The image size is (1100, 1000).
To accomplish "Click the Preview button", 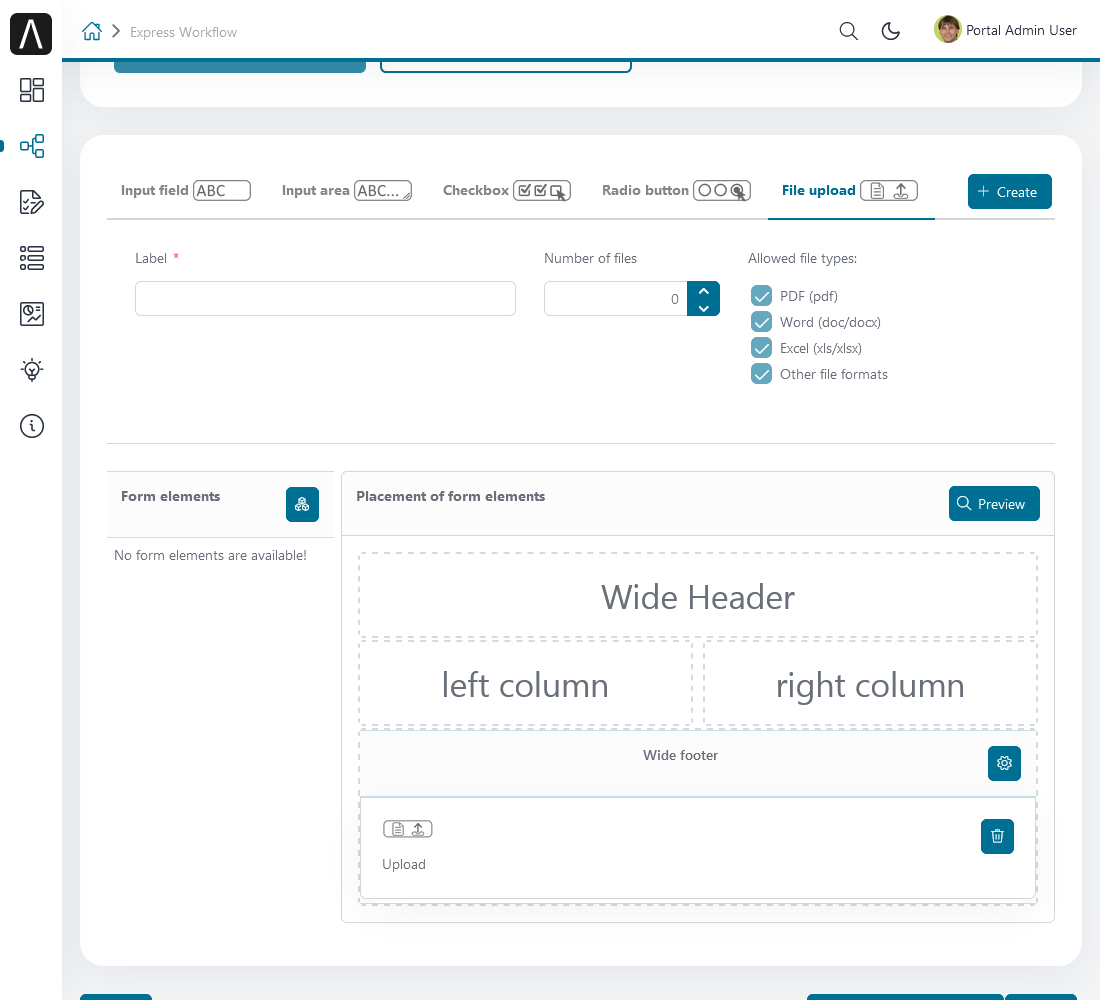I will [x=994, y=504].
